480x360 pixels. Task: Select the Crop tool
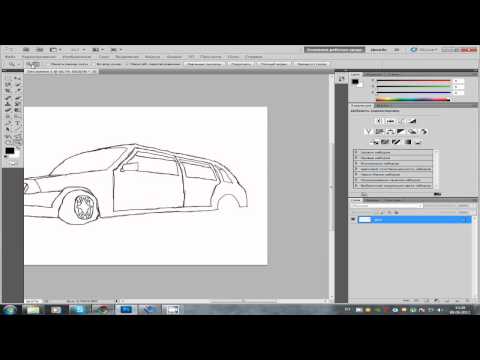point(8,91)
